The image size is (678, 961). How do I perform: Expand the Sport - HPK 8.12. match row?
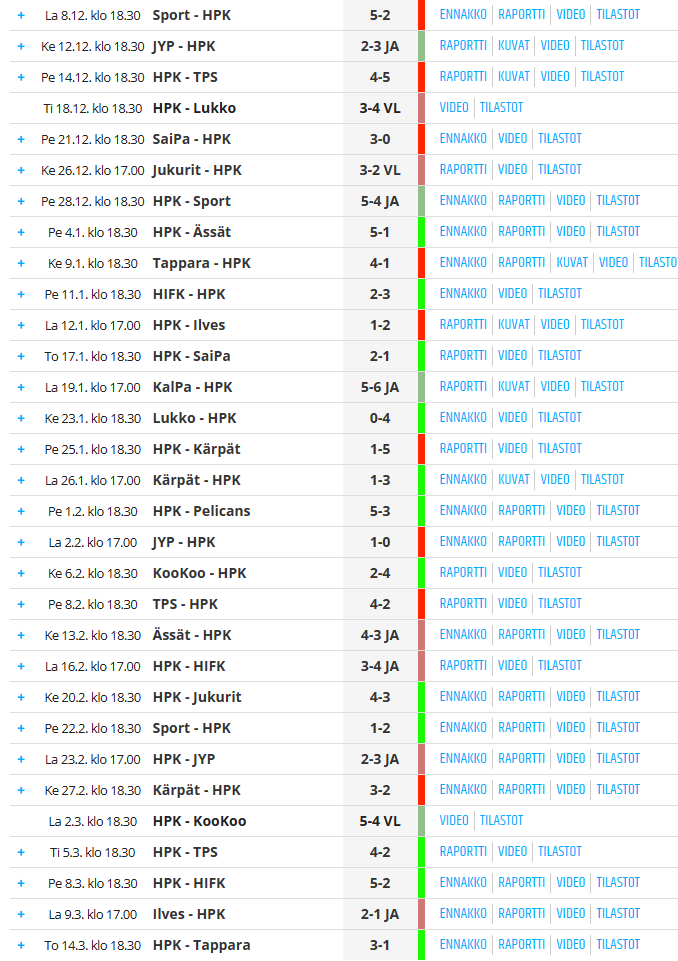21,15
